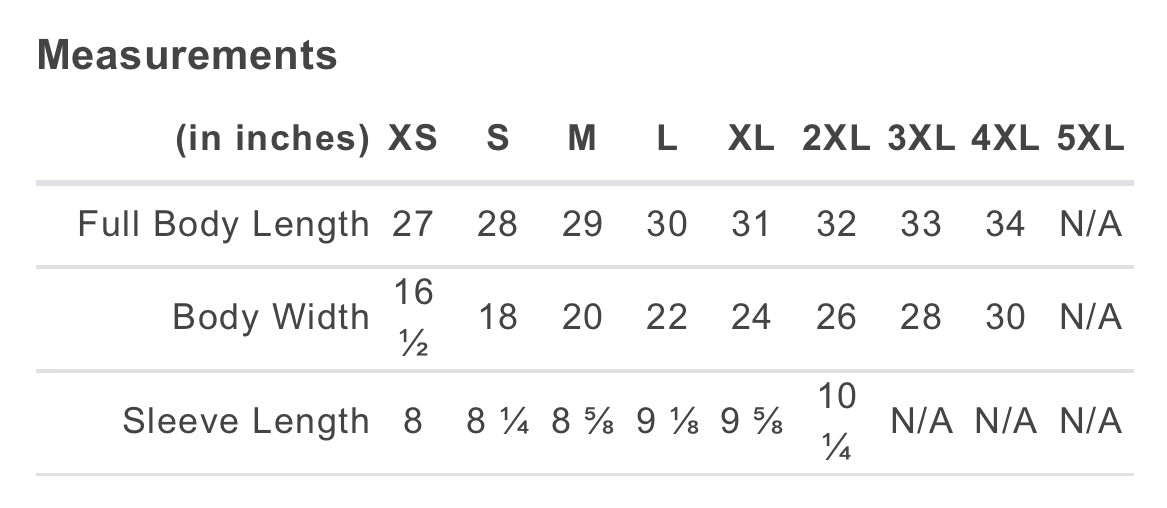Click the M size column header
This screenshot has width=1167, height=508.
582,139
